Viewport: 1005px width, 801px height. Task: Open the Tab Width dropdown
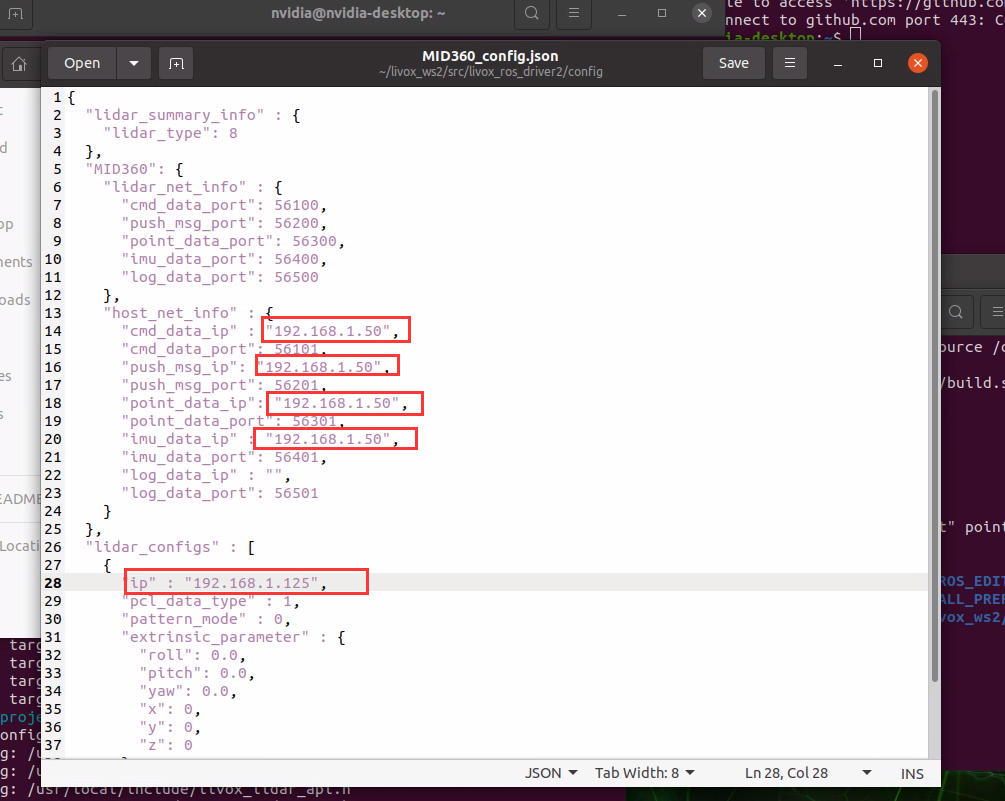click(x=644, y=773)
